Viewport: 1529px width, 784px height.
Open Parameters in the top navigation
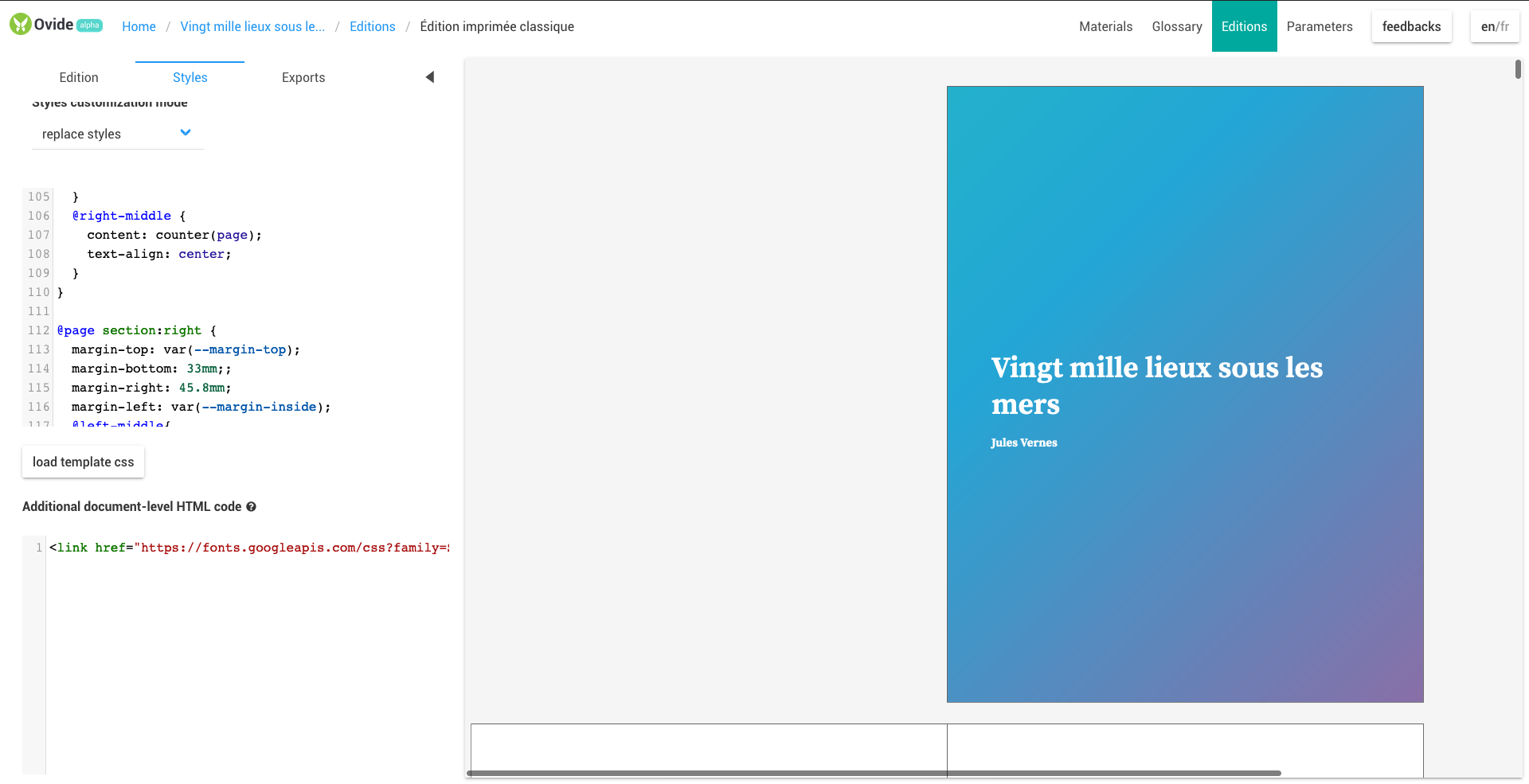(1320, 26)
